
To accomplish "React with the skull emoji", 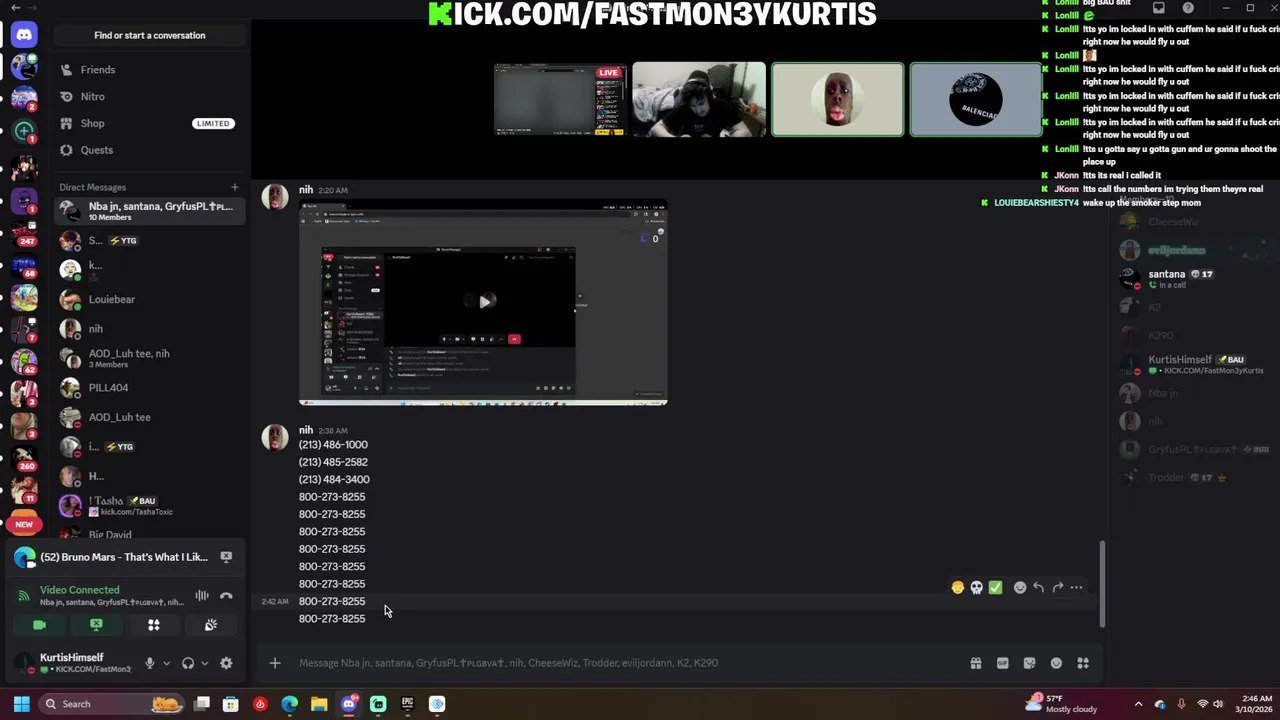I will click(977, 588).
